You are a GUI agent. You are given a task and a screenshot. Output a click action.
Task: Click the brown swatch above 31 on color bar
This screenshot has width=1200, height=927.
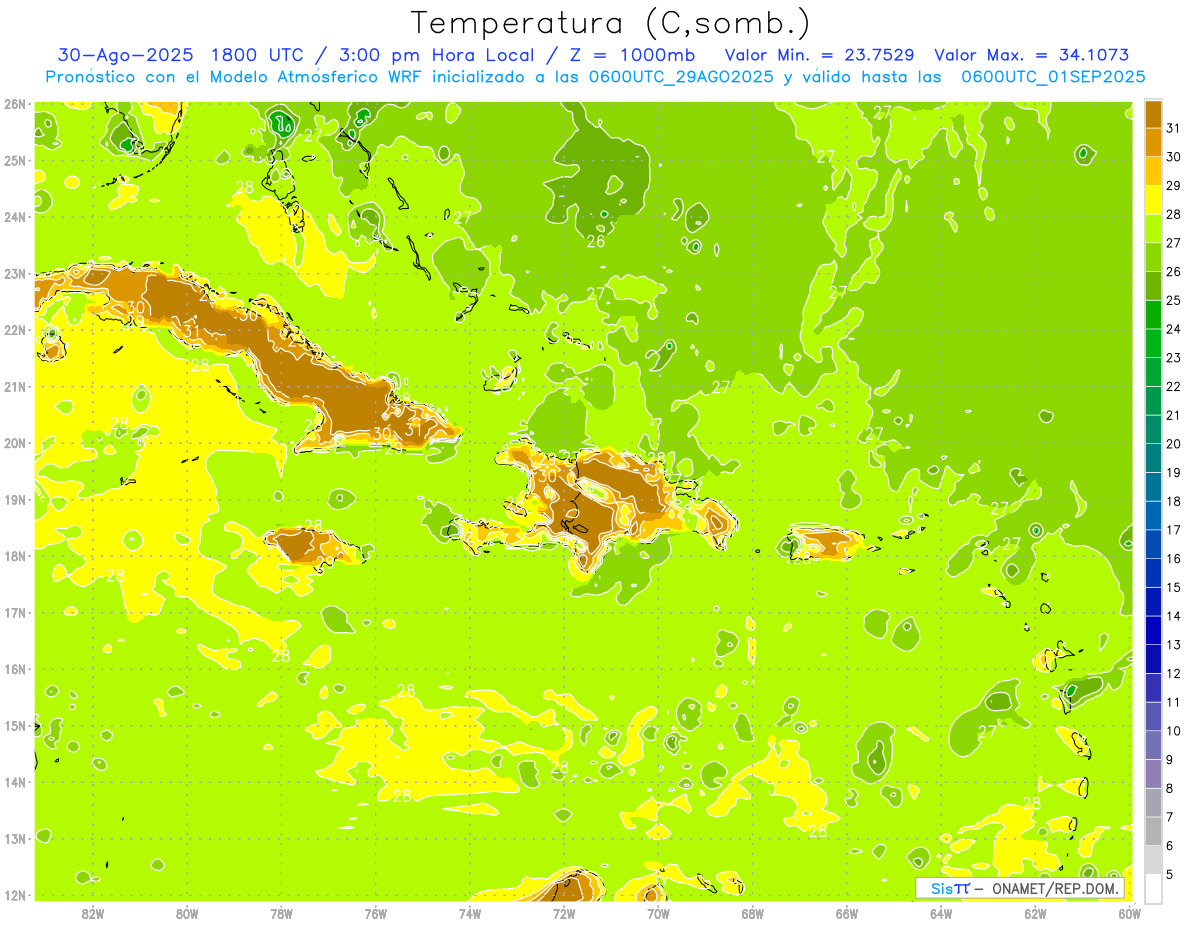[1153, 114]
